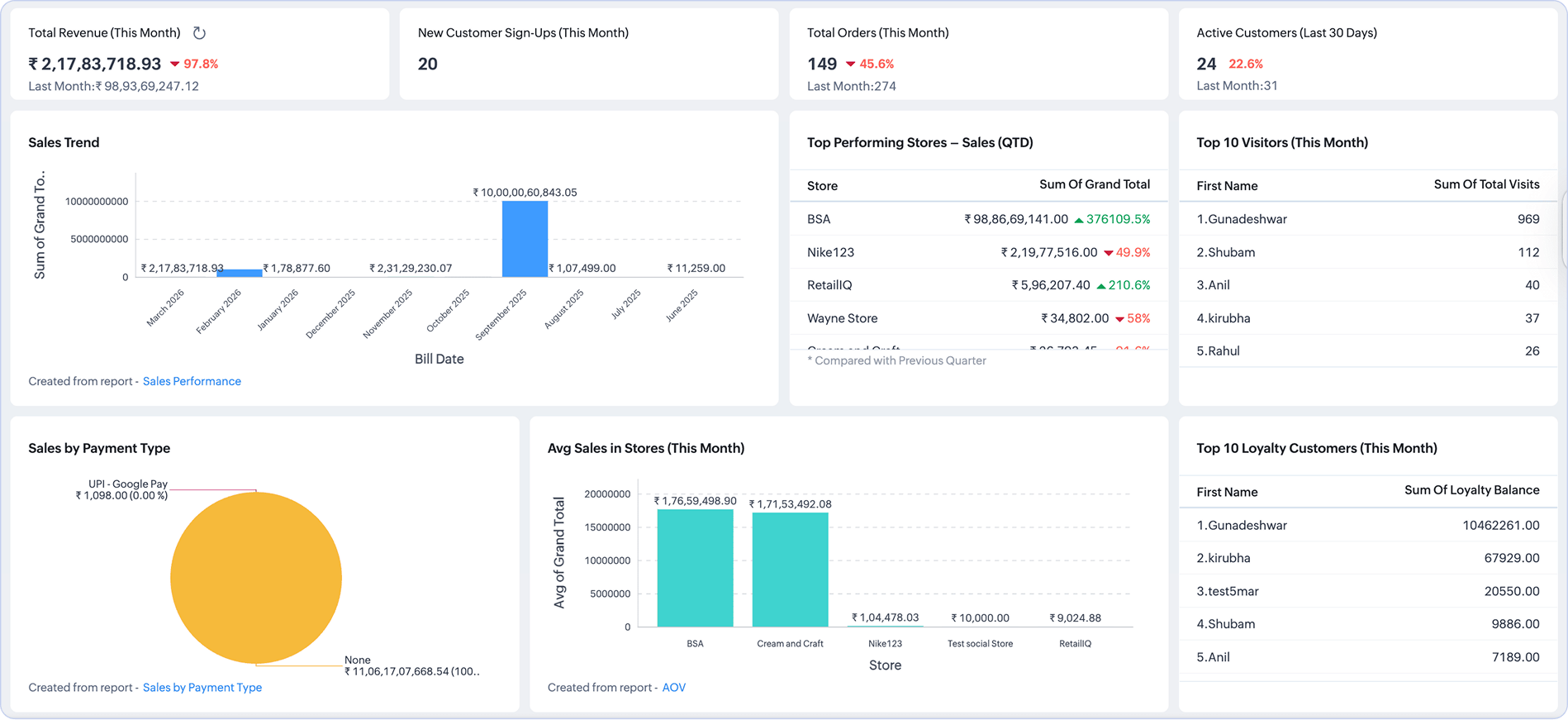Select the February 2026 bar in Sales Trend

pos(239,273)
